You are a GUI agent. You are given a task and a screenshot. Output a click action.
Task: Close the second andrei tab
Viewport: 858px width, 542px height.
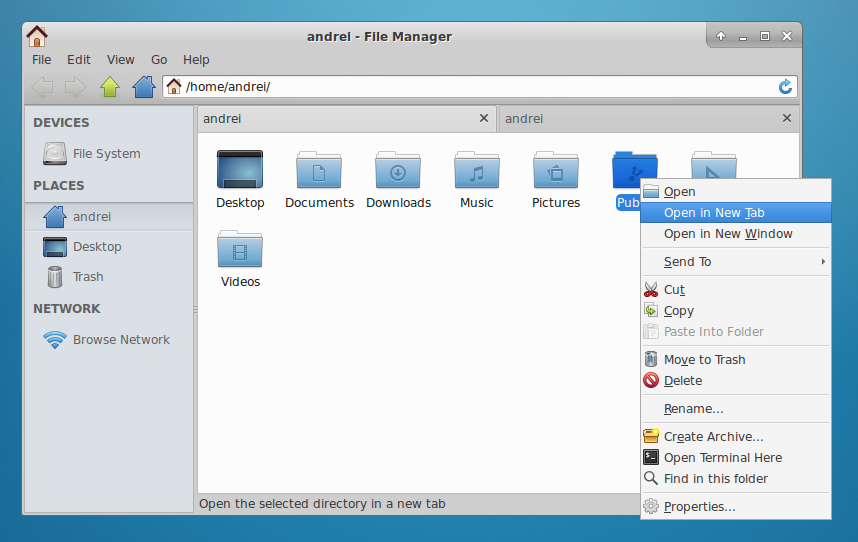tap(787, 118)
